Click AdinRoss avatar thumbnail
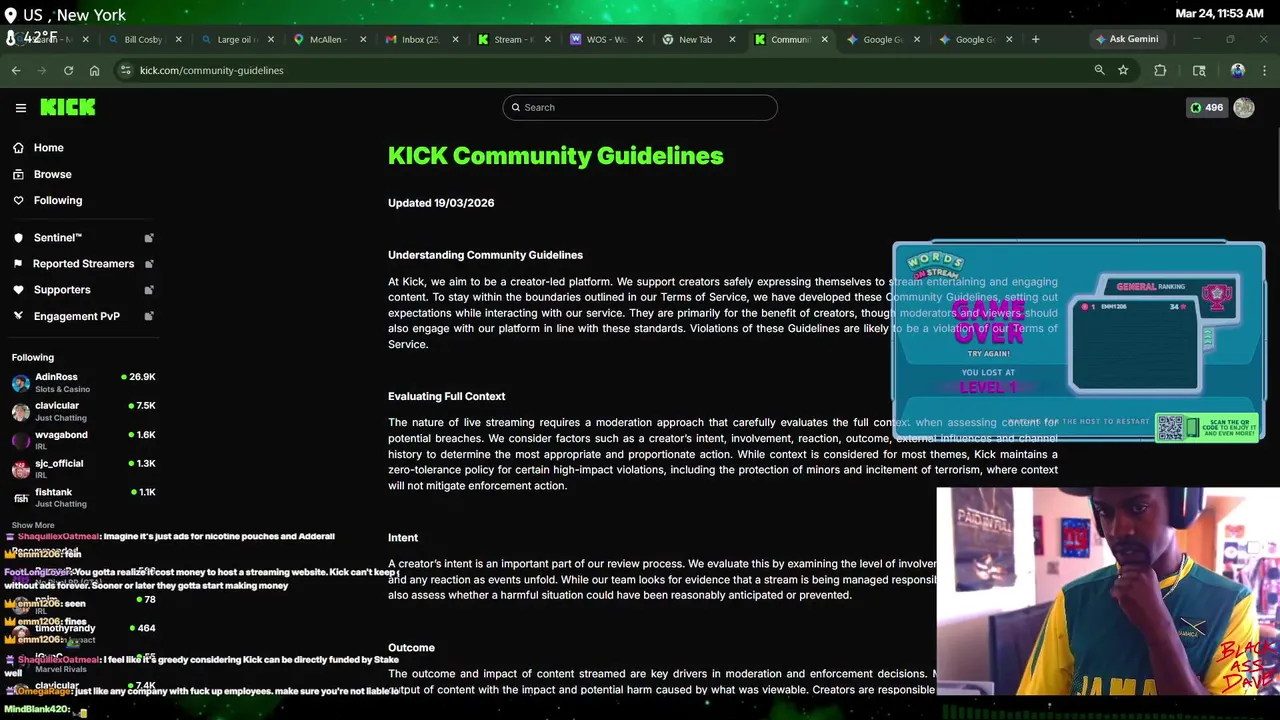This screenshot has height=720, width=1280. pos(21,384)
